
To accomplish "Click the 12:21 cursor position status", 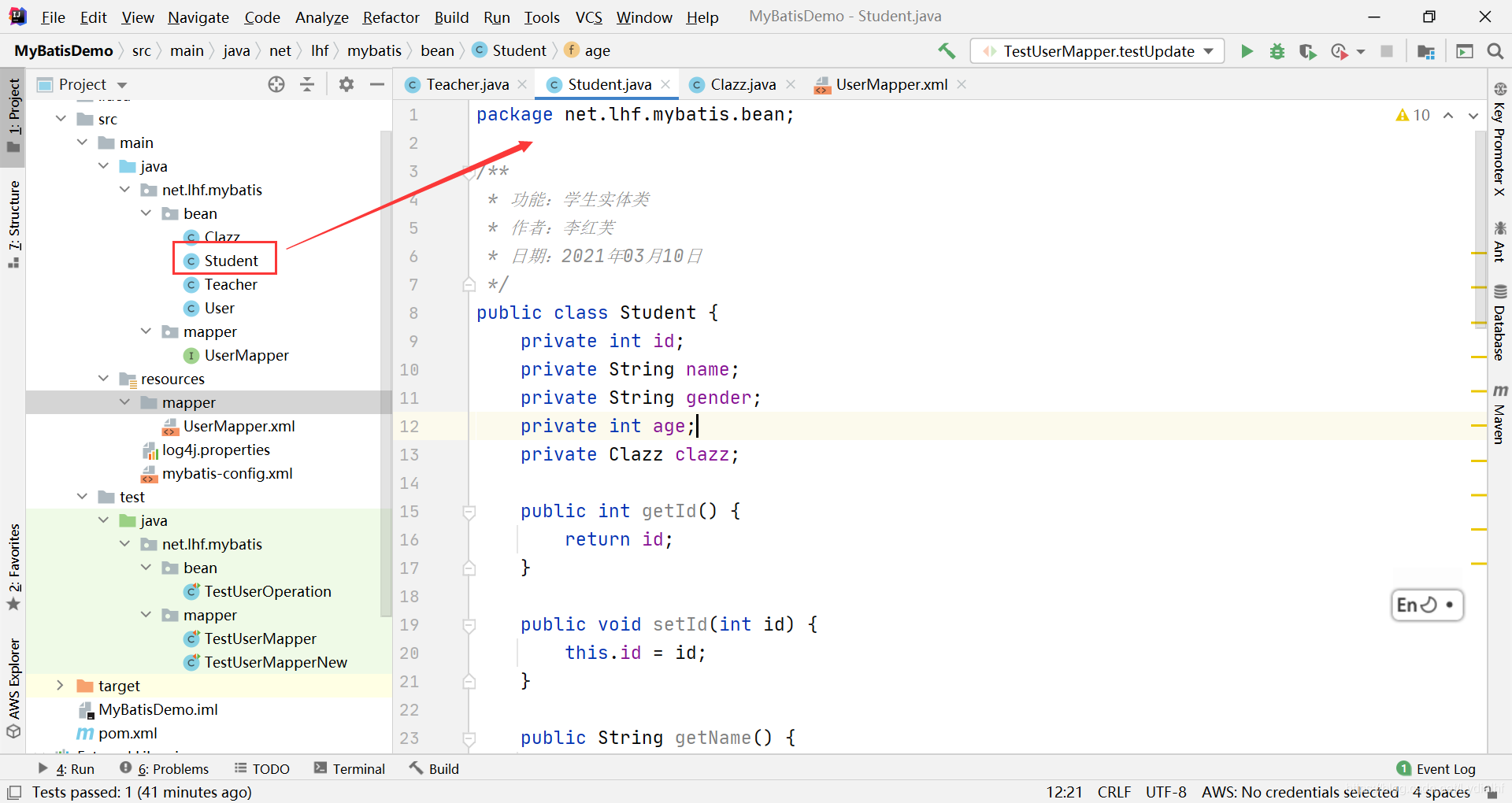I will click(1064, 792).
